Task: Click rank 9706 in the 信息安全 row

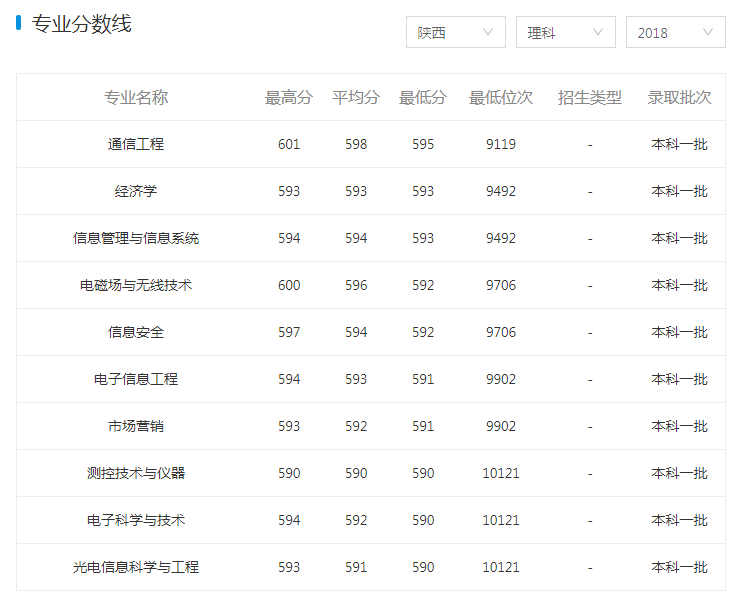Action: tap(501, 332)
